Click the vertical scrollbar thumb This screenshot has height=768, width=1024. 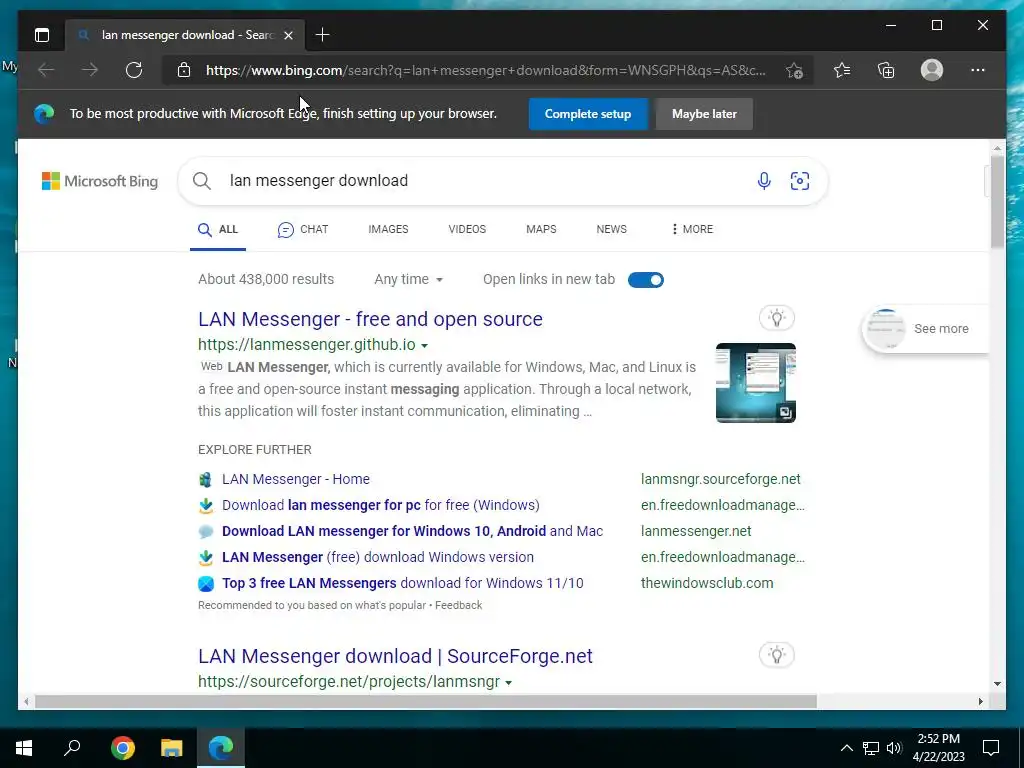coord(997,202)
